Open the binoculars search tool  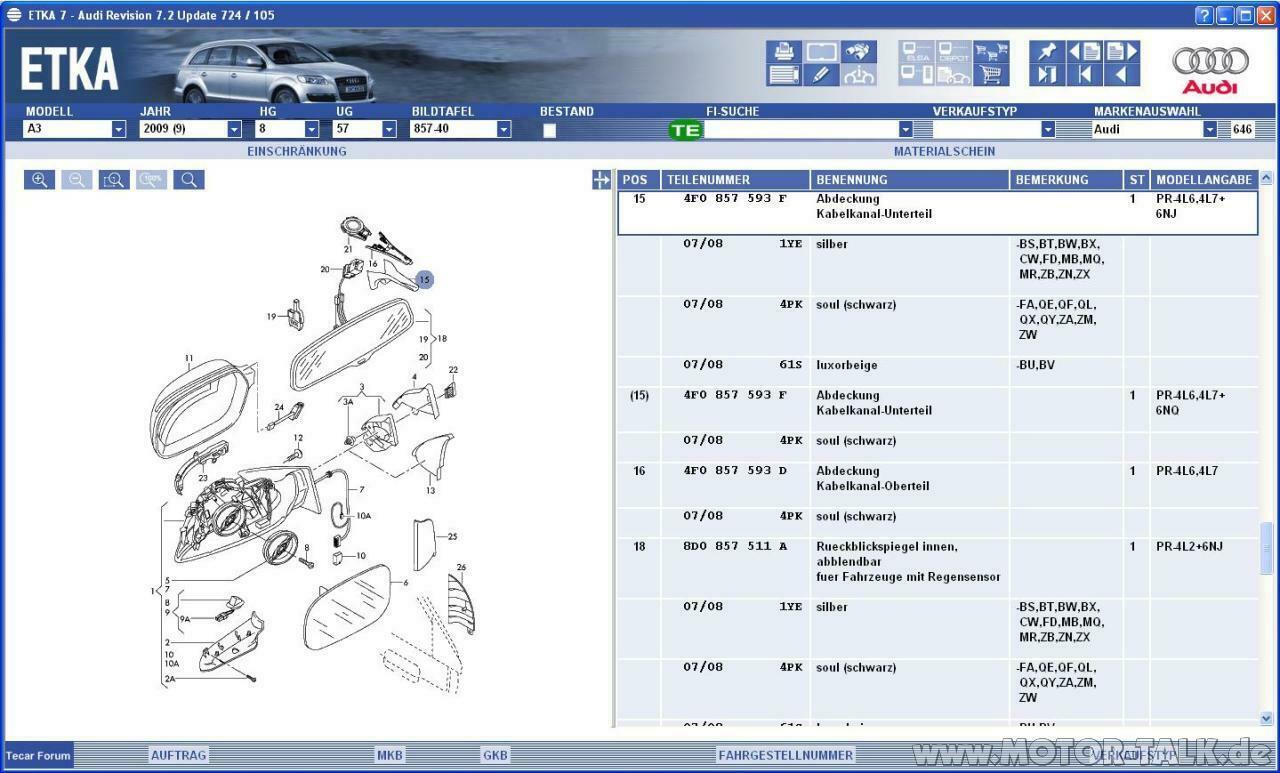[859, 52]
